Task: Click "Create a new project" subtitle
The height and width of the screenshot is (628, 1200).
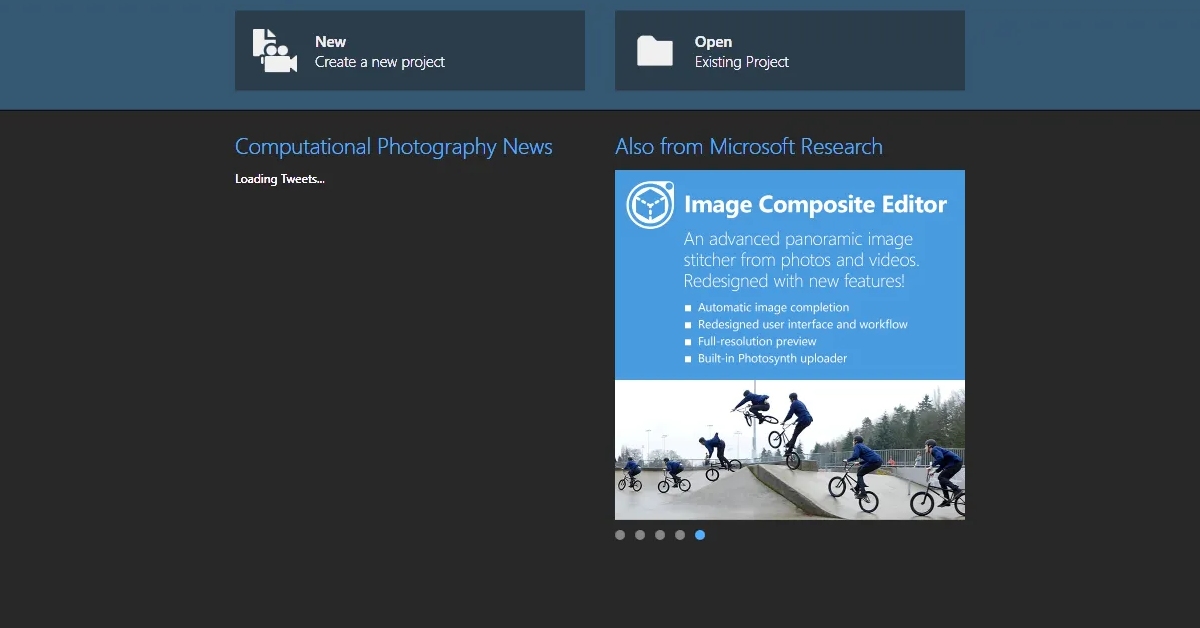Action: click(x=380, y=62)
